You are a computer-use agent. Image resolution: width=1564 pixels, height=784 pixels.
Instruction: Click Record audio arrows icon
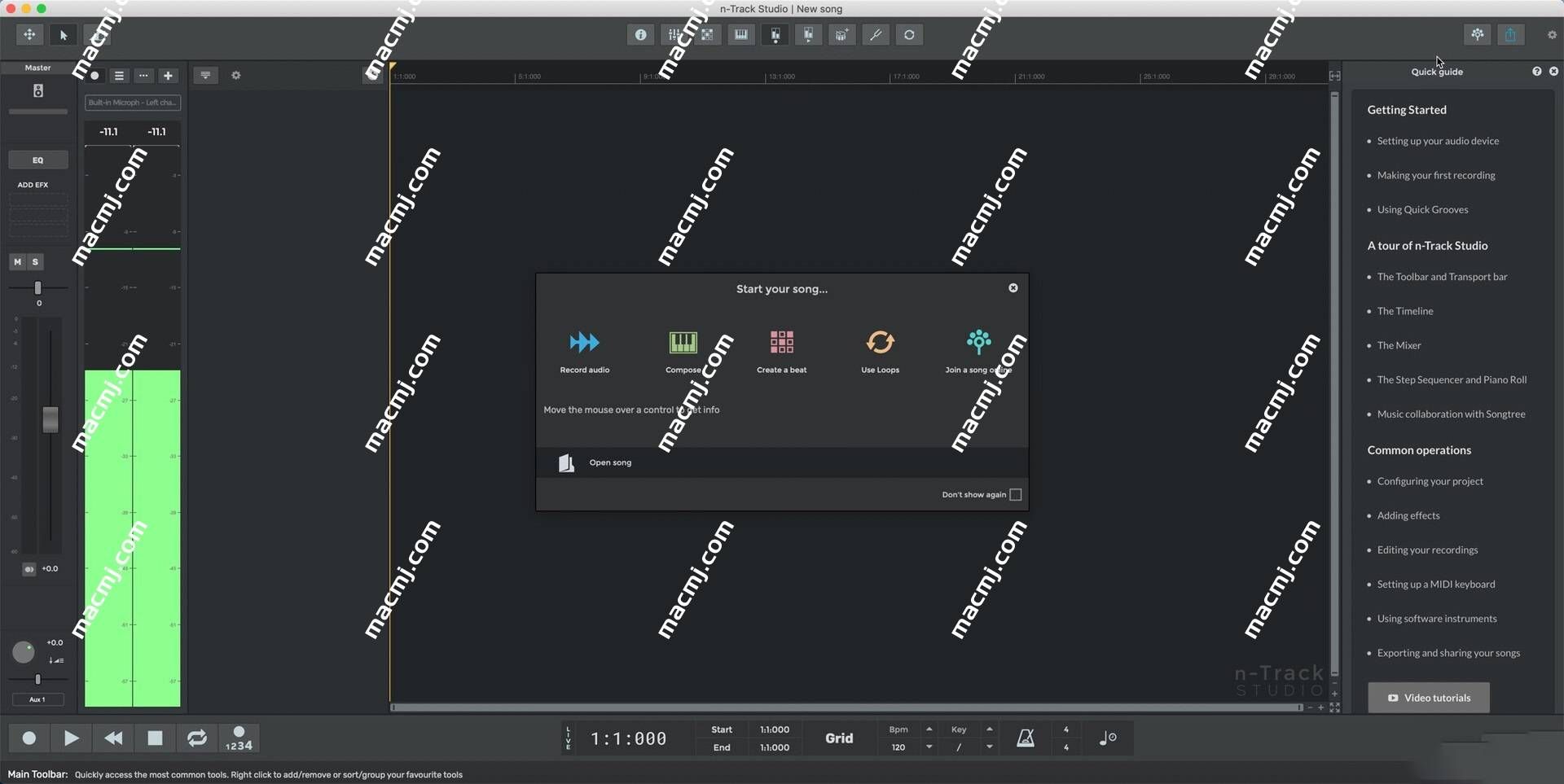tap(585, 342)
